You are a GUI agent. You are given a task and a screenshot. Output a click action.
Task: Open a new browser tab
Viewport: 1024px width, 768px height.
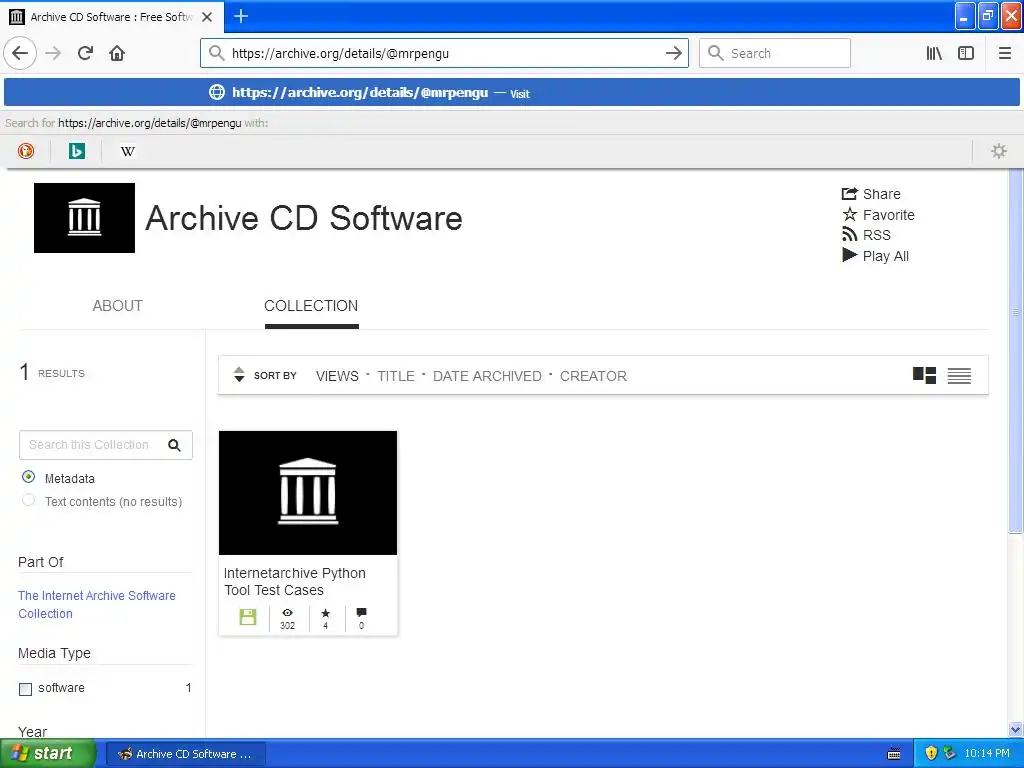pos(241,16)
